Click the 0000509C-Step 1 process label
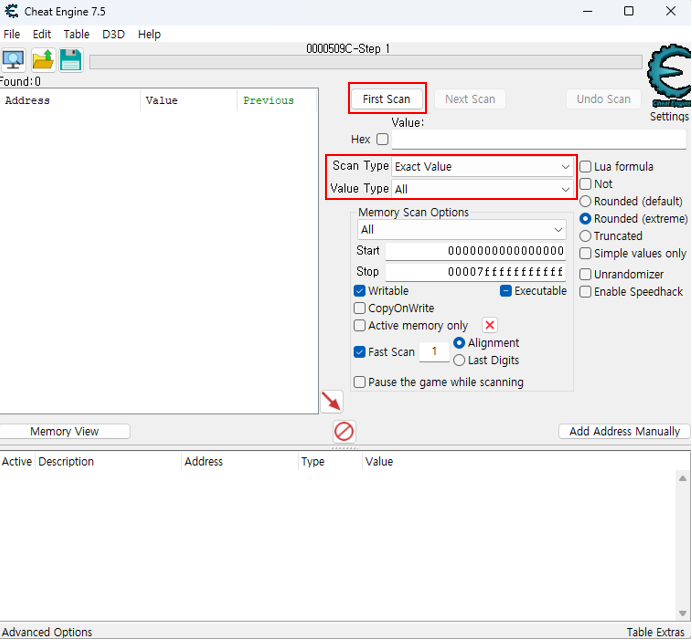 click(348, 49)
